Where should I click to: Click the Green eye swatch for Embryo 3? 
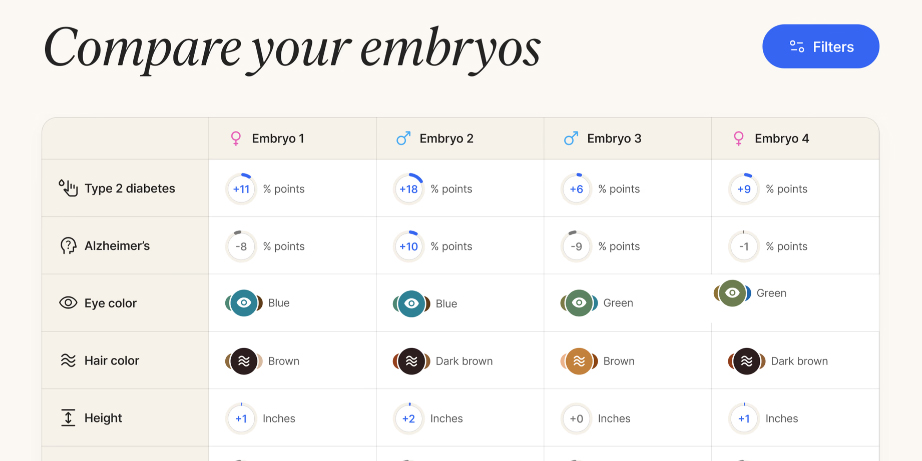click(x=579, y=303)
